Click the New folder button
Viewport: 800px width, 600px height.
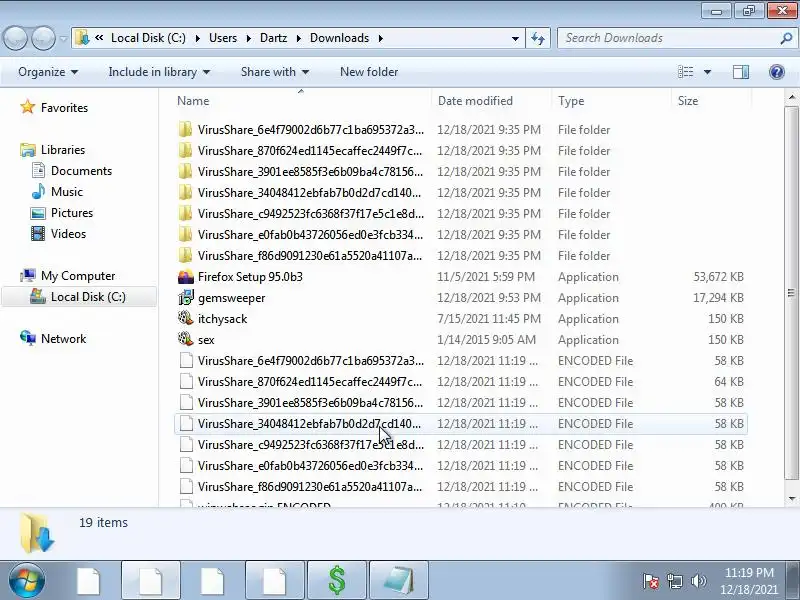pos(369,72)
